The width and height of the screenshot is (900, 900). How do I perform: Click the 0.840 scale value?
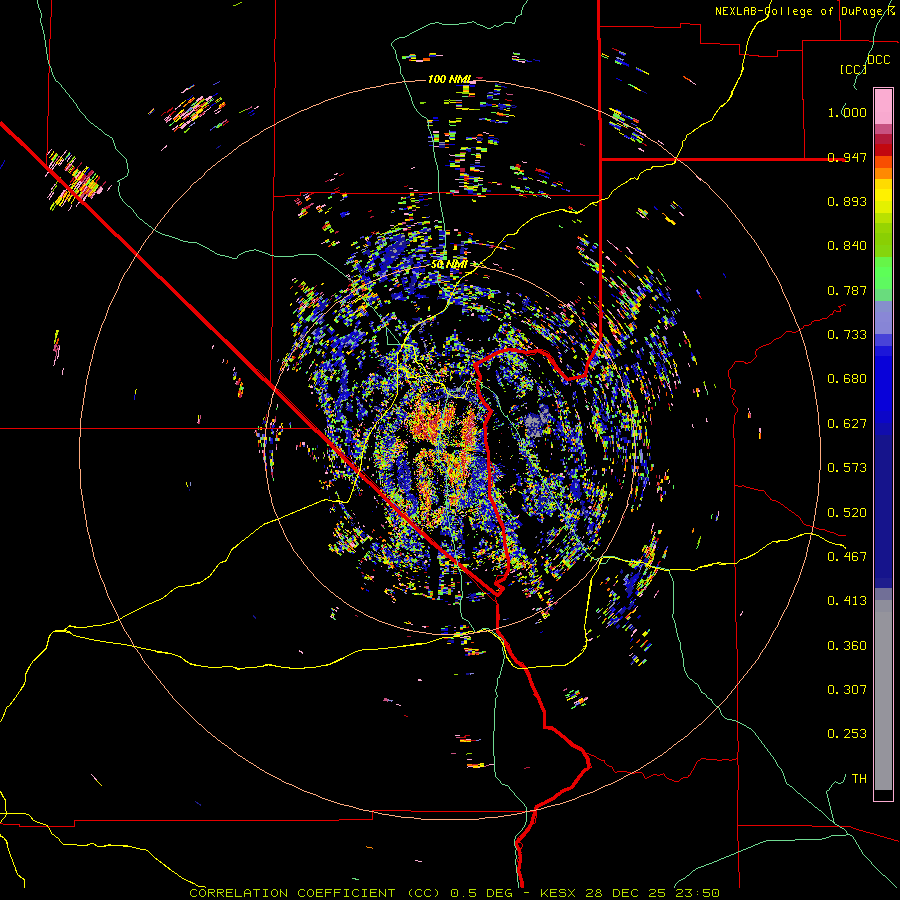847,246
